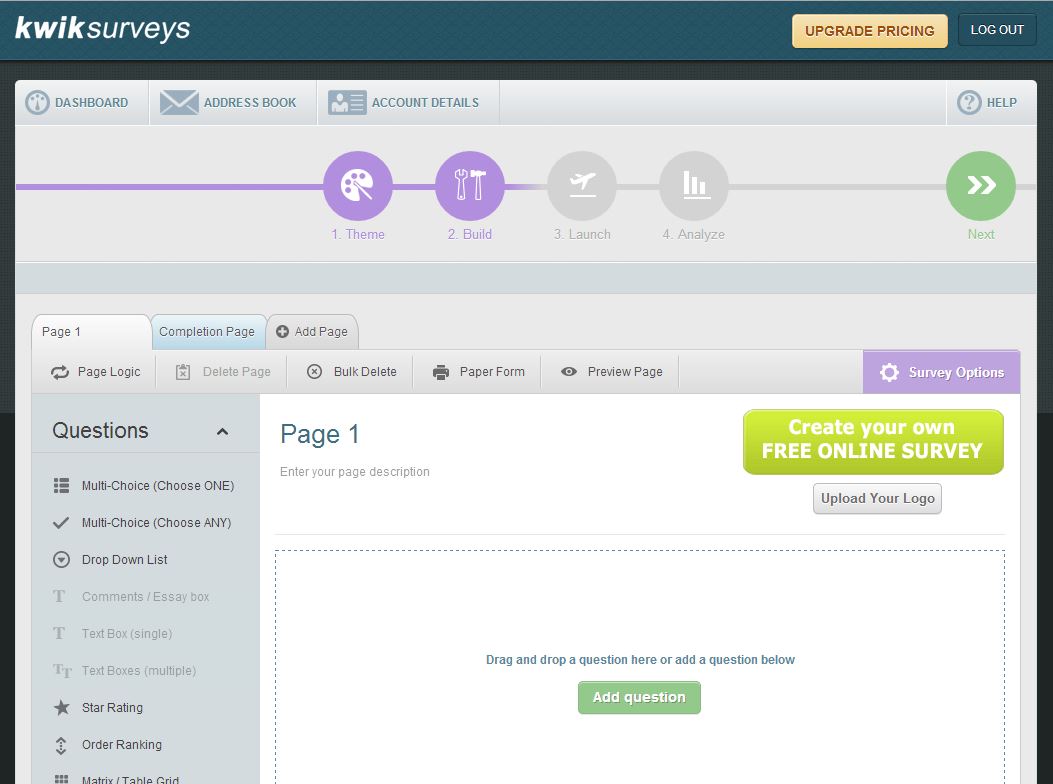Image resolution: width=1053 pixels, height=784 pixels.
Task: Collapse the Questions panel chevron
Action: [x=222, y=432]
